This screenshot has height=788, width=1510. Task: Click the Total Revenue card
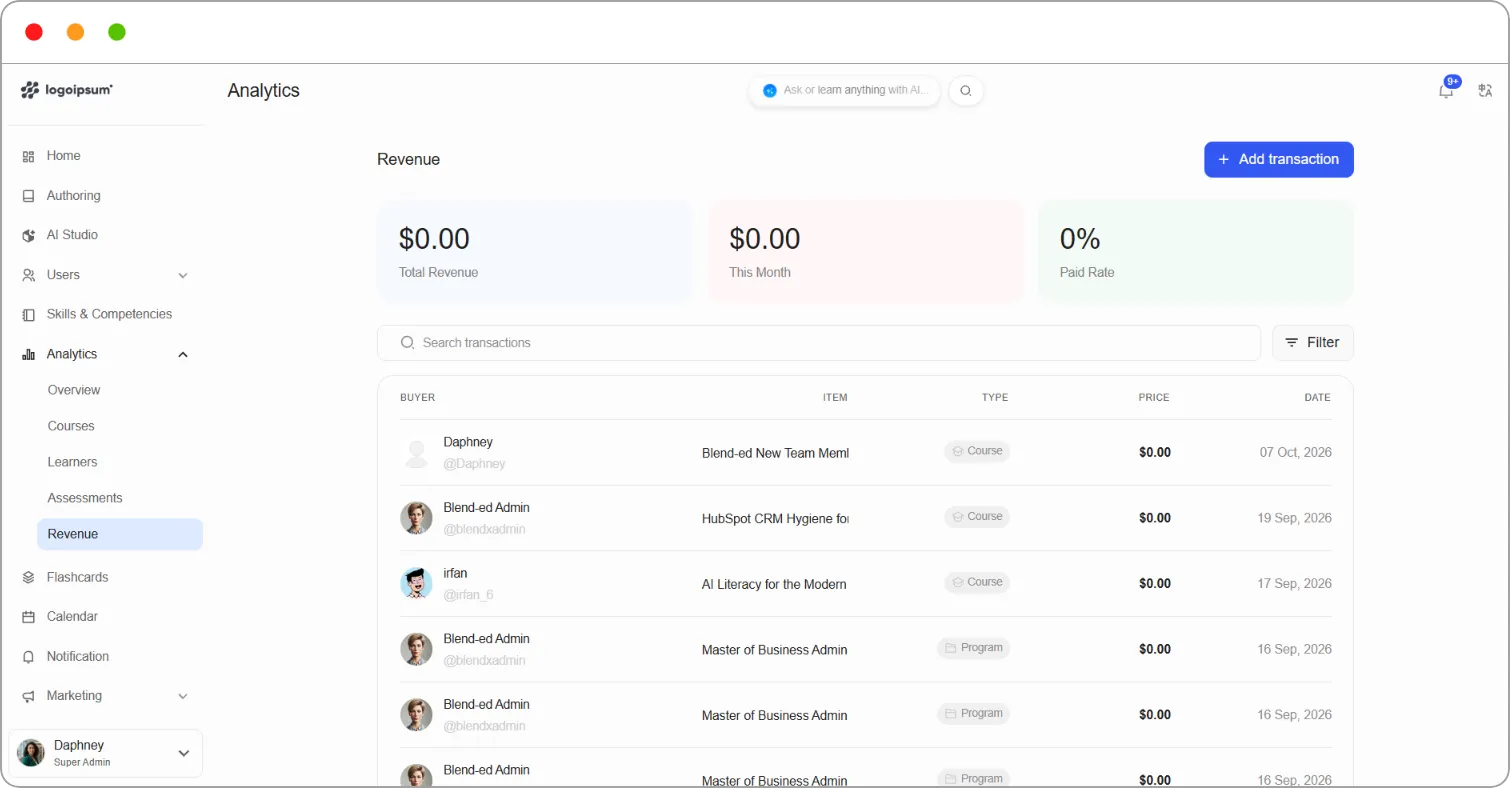tap(535, 251)
